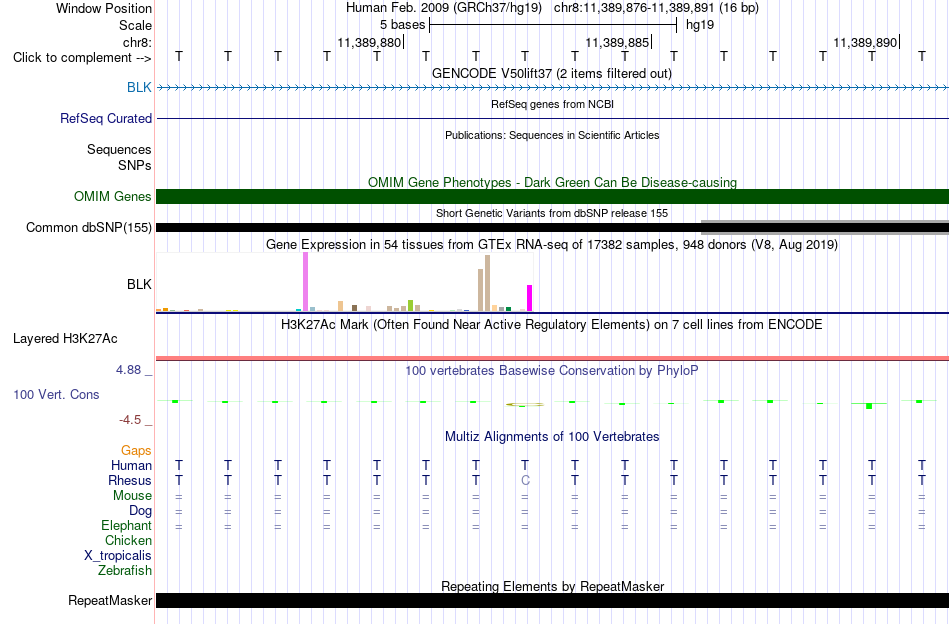Click the black BLK GTEx expression label
The width and height of the screenshot is (950, 624).
click(139, 284)
